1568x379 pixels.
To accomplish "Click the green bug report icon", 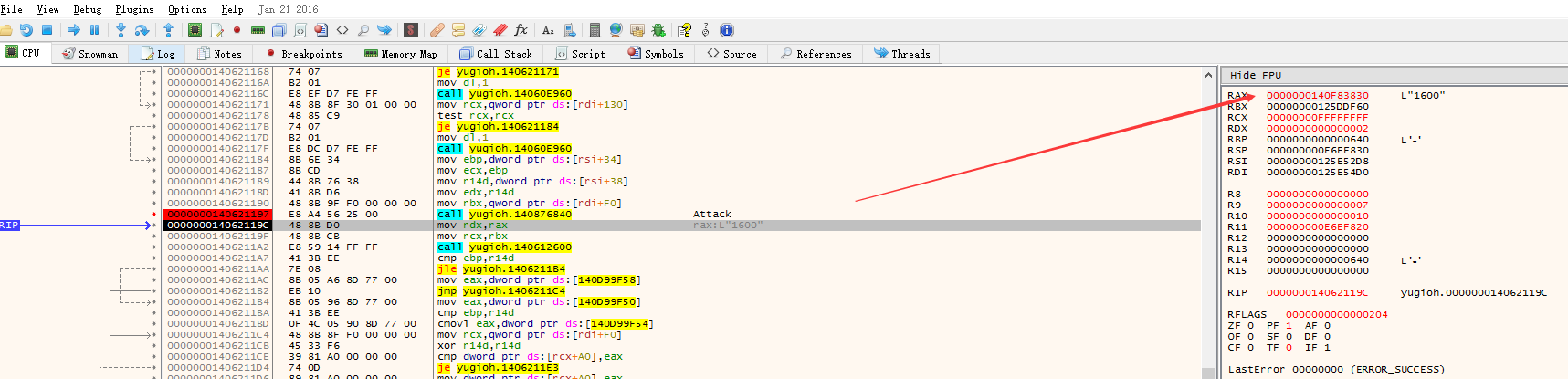I will 658,30.
